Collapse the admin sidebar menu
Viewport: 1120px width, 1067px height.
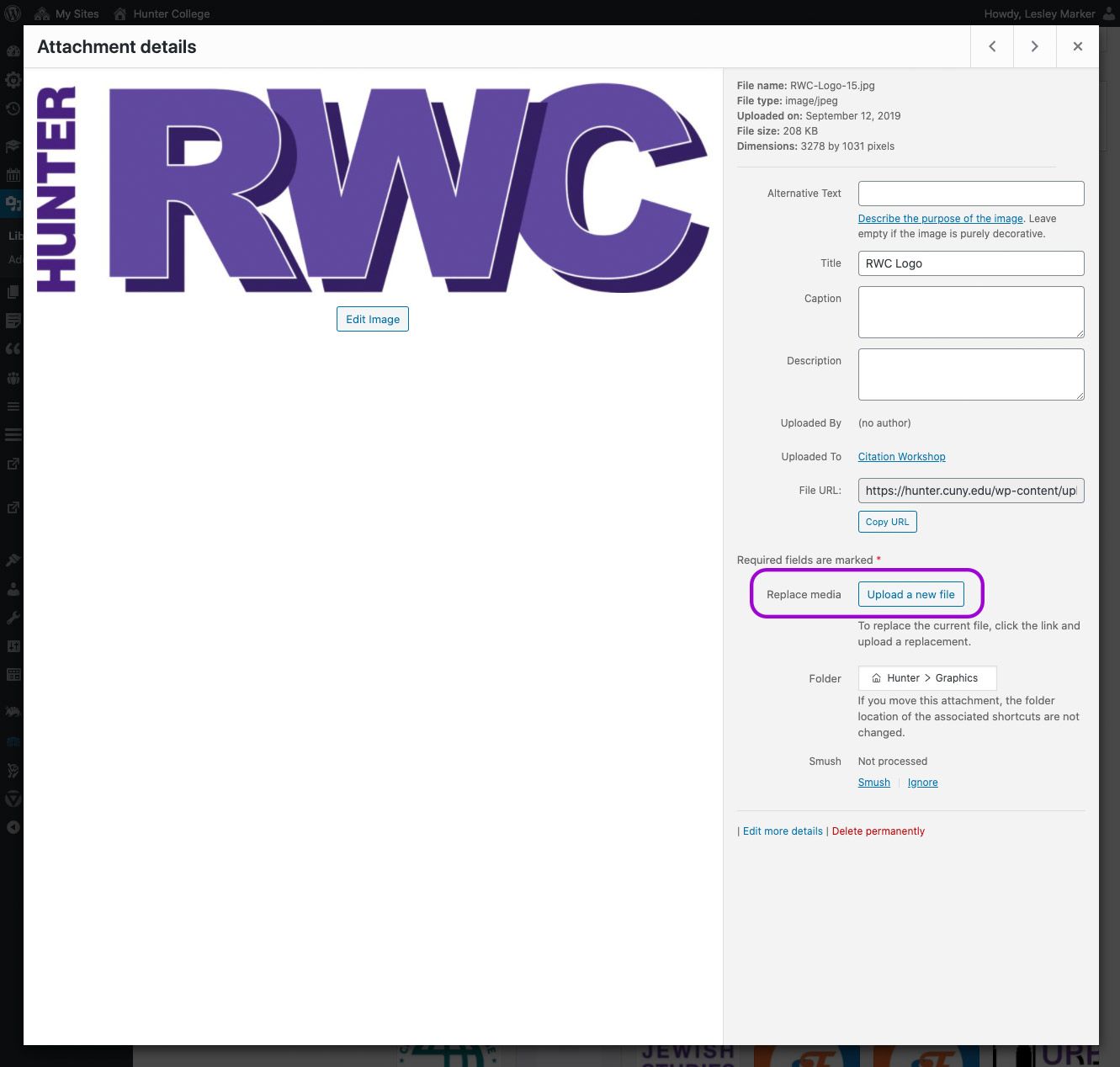point(13,827)
